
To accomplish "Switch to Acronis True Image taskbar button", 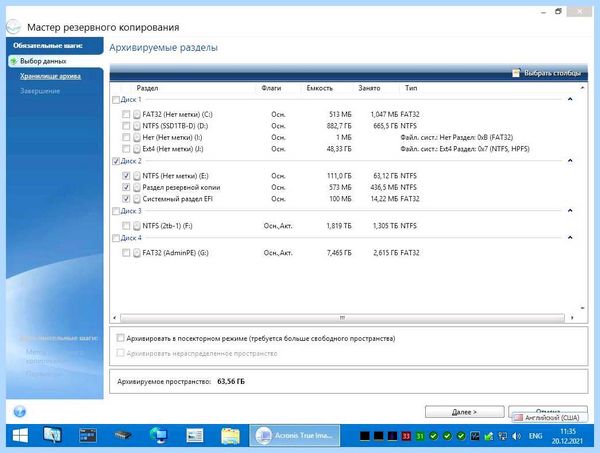I will [x=295, y=435].
